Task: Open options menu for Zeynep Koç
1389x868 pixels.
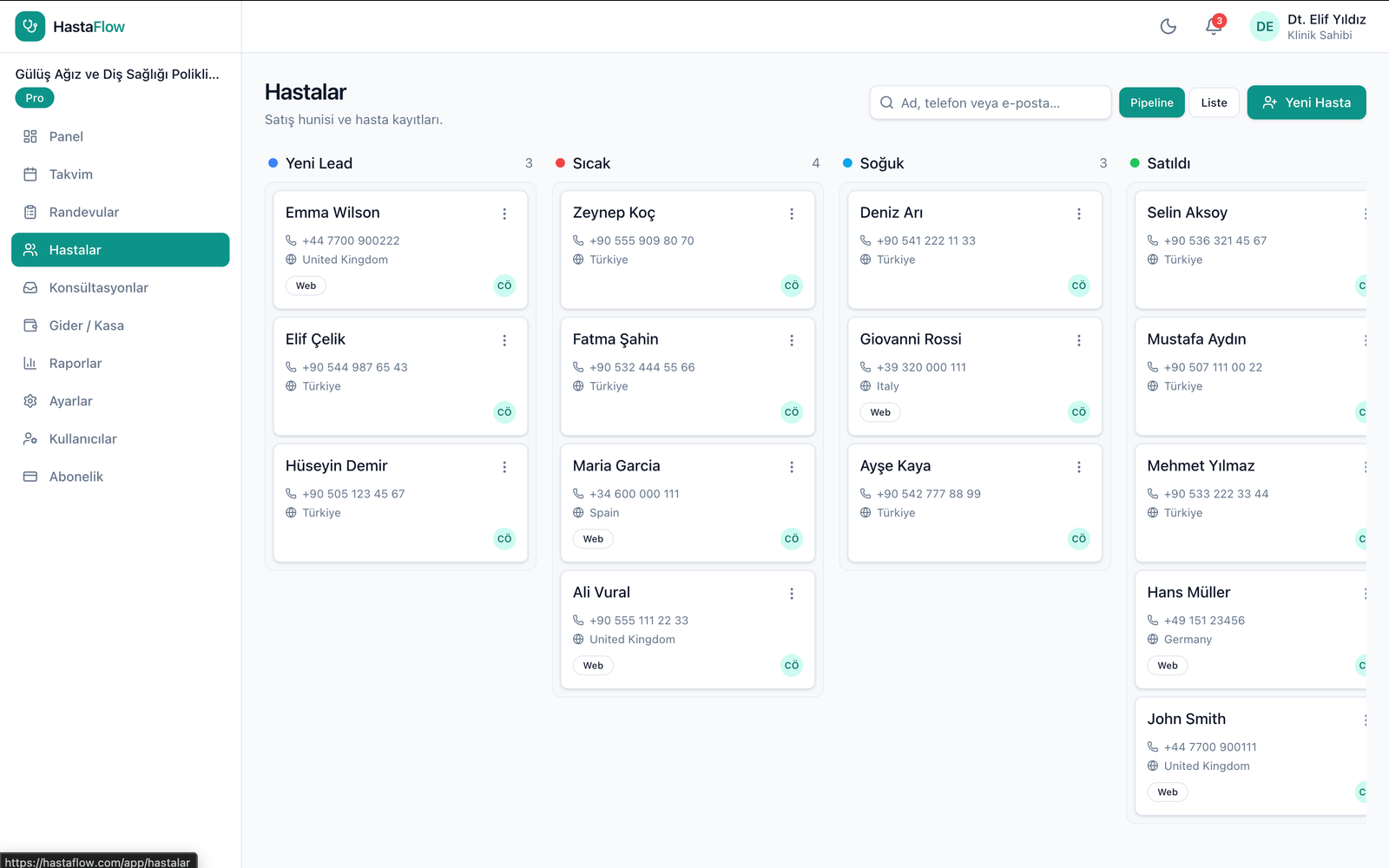Action: tap(792, 214)
